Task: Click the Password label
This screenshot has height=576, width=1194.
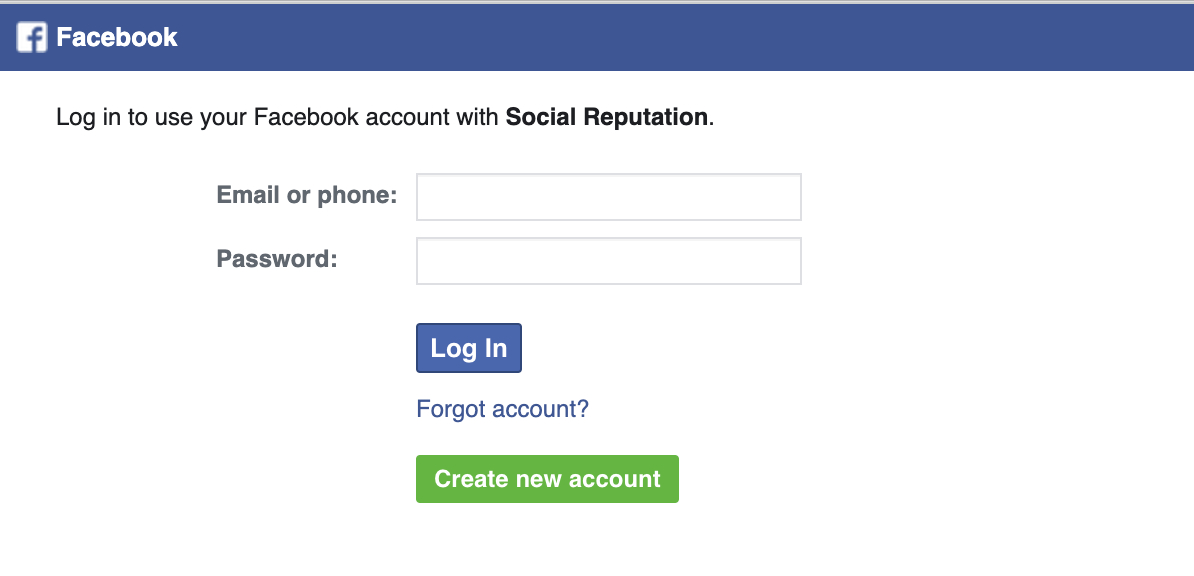Action: coord(276,258)
